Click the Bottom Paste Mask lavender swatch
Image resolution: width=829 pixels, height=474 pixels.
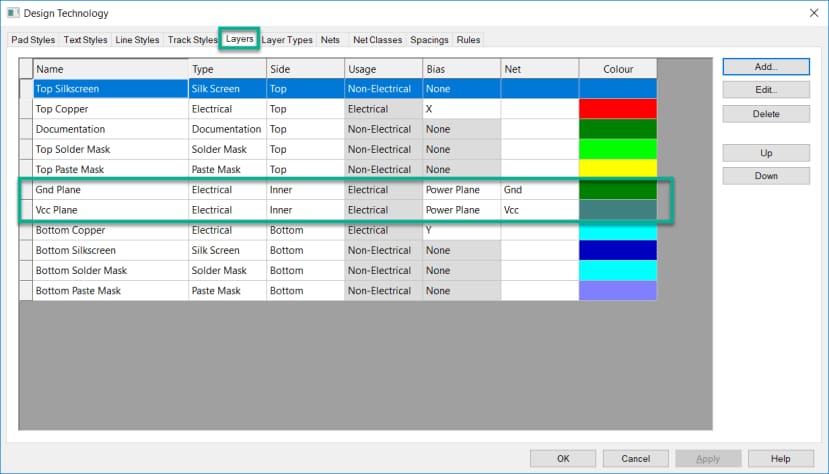pyautogui.click(x=618, y=291)
